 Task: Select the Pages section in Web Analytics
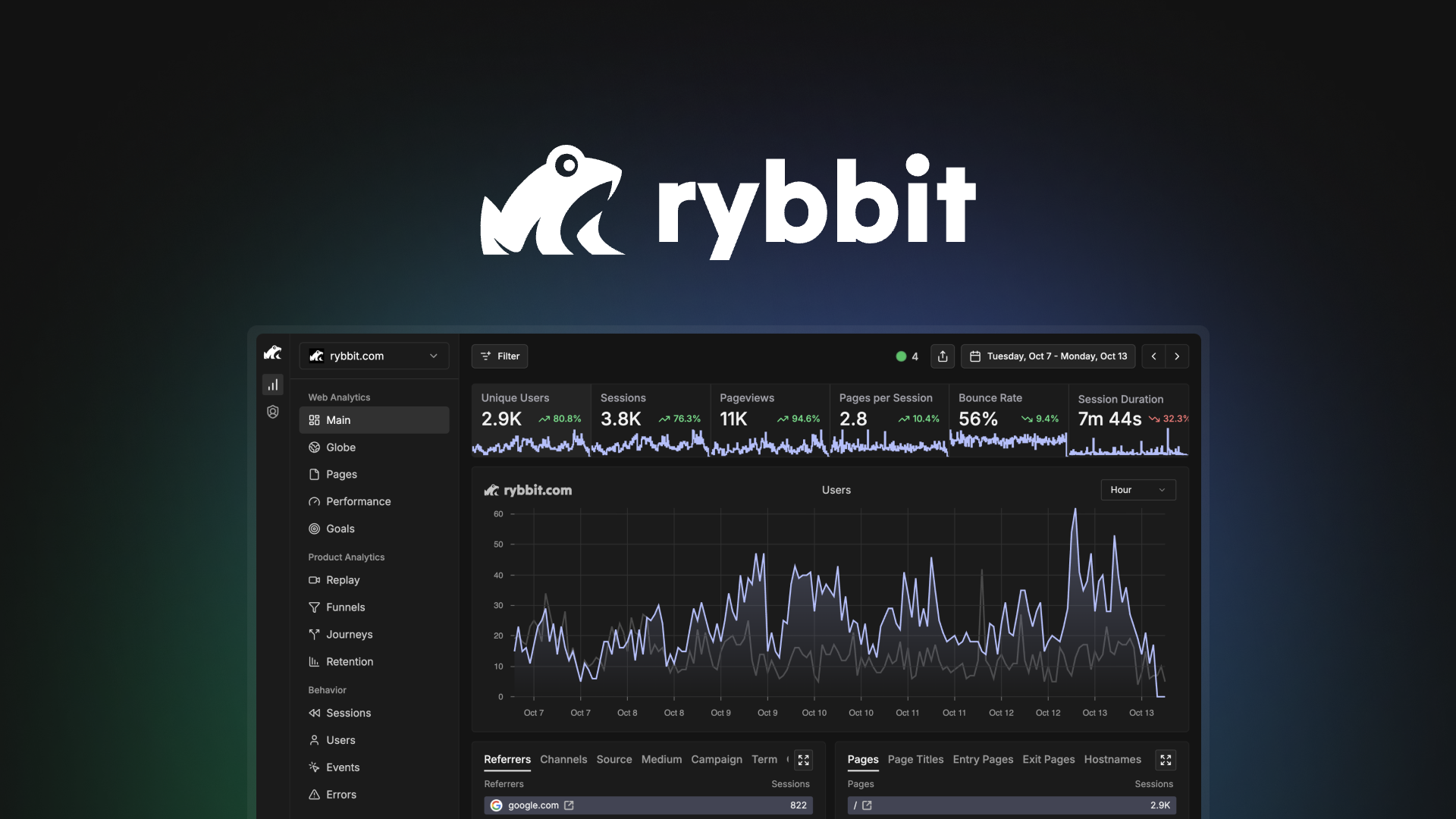tap(341, 474)
